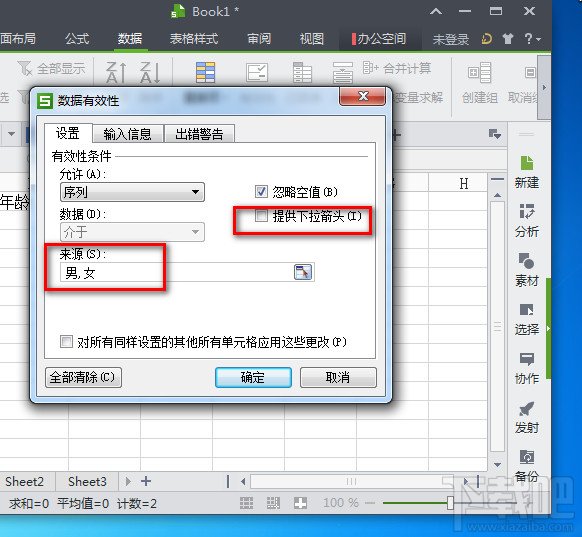Click the ribbon icon left of 合并计算

coord(343,72)
